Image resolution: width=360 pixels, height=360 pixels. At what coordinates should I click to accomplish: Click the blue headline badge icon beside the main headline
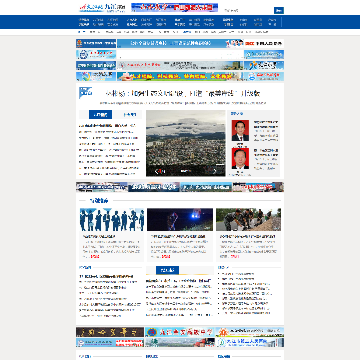[85, 93]
